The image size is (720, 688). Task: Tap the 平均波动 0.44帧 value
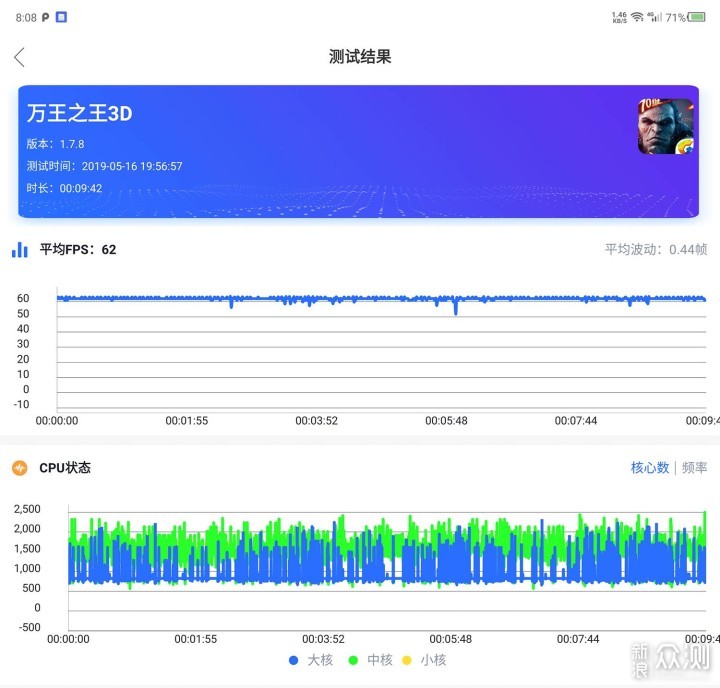click(x=656, y=249)
